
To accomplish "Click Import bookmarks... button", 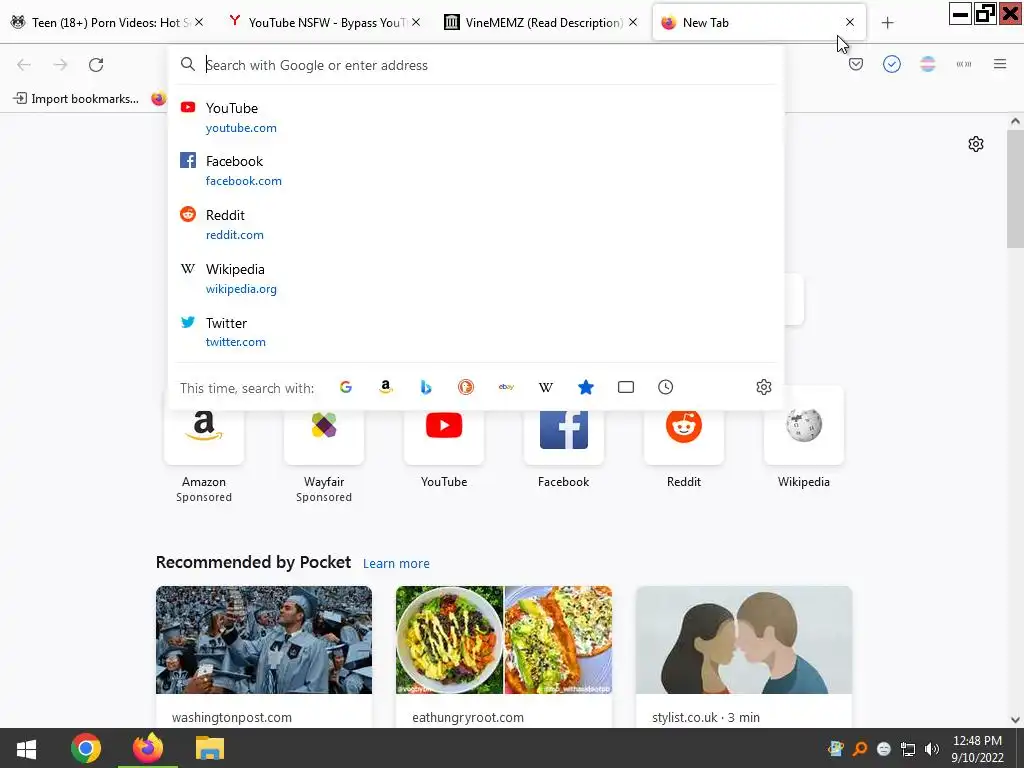I will click(x=76, y=99).
